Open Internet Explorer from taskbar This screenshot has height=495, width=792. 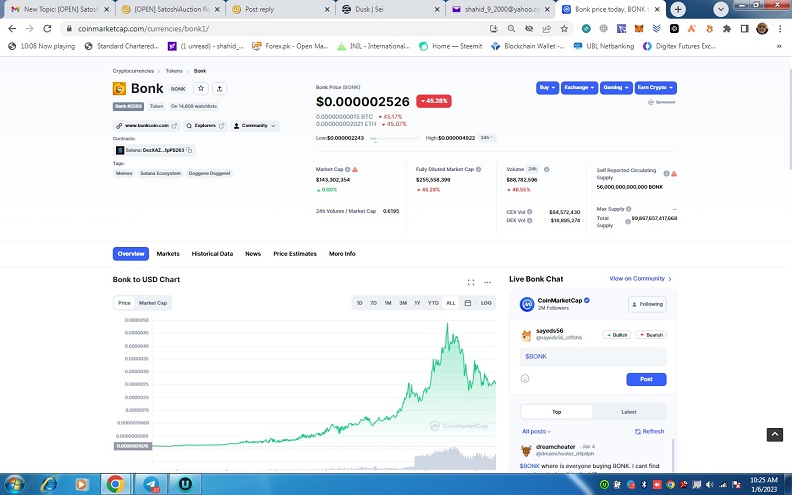[x=49, y=484]
